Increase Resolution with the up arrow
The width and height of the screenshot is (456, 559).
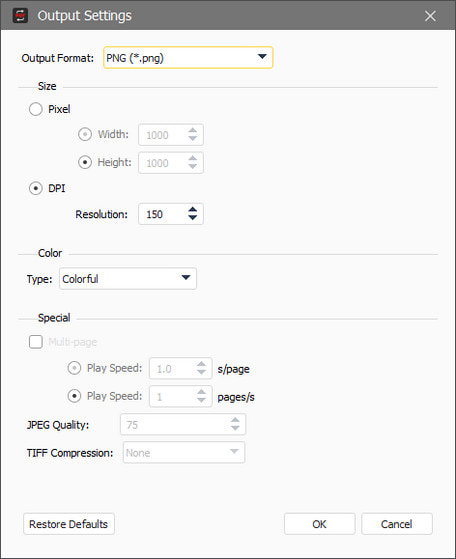click(193, 210)
